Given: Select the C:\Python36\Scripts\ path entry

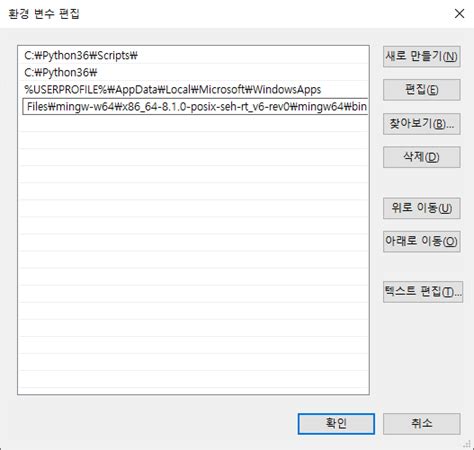Looking at the screenshot, I should pyautogui.click(x=194, y=55).
